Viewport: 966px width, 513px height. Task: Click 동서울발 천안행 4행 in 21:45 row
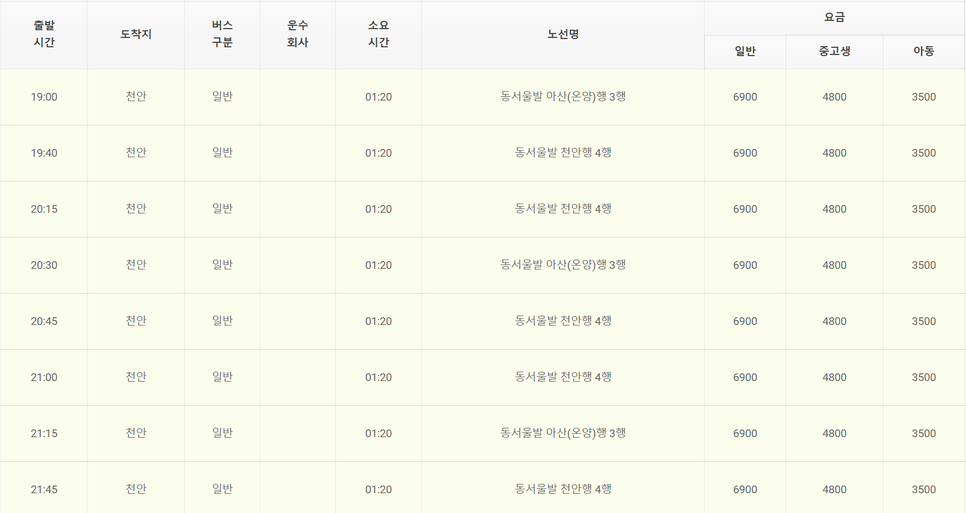click(563, 489)
